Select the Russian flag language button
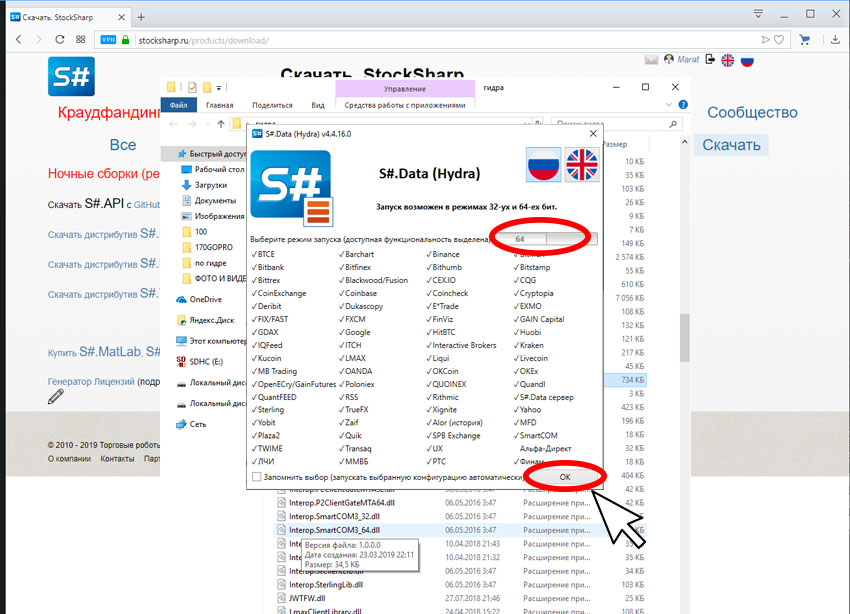The image size is (850, 614). [x=544, y=165]
